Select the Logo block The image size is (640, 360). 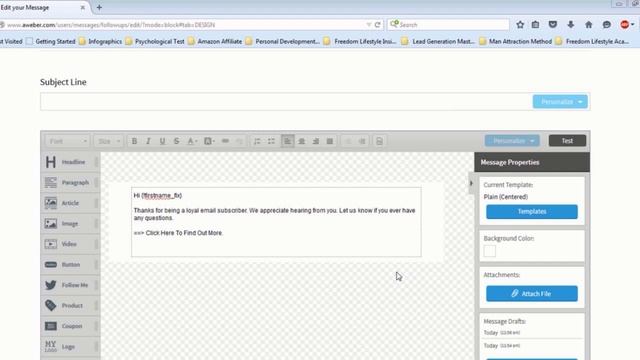click(70, 347)
